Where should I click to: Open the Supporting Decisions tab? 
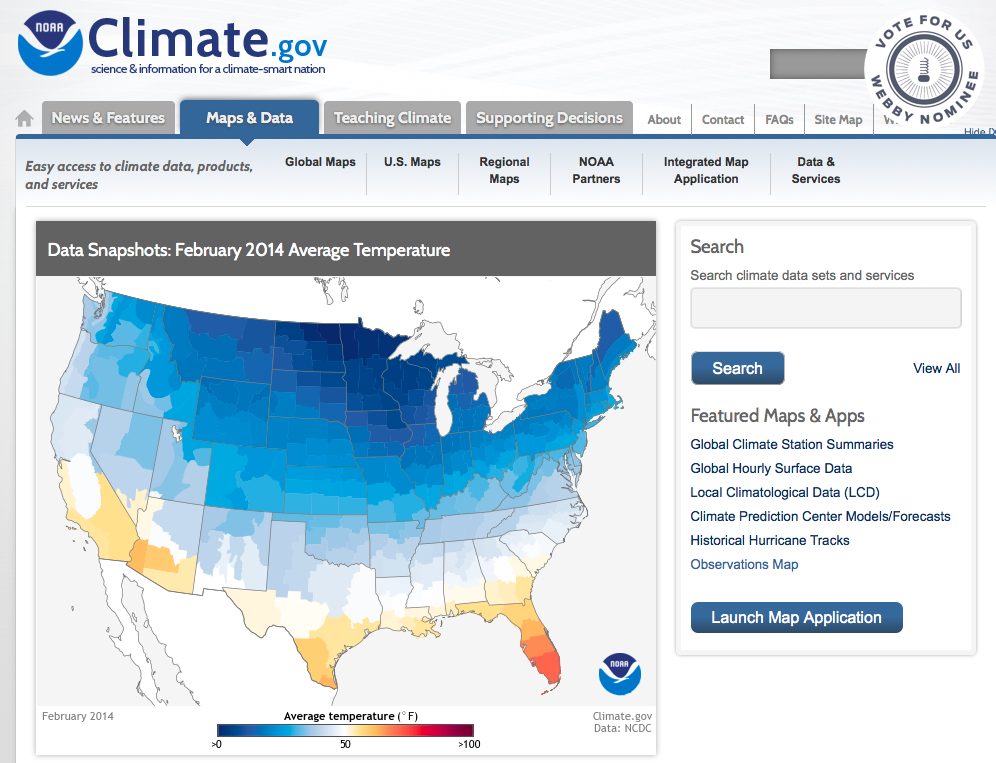pyautogui.click(x=548, y=117)
